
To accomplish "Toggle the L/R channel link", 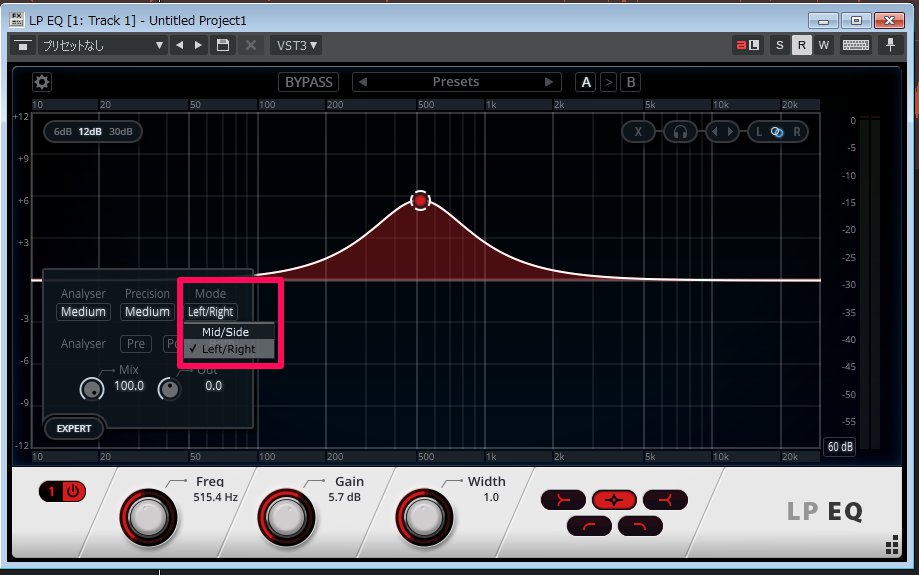I will [777, 132].
